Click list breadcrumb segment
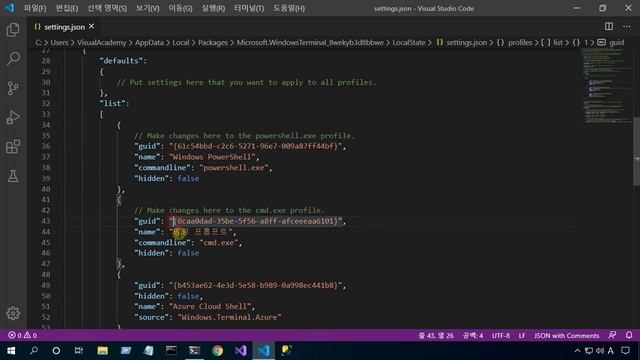This screenshot has width=640, height=360. [558, 42]
